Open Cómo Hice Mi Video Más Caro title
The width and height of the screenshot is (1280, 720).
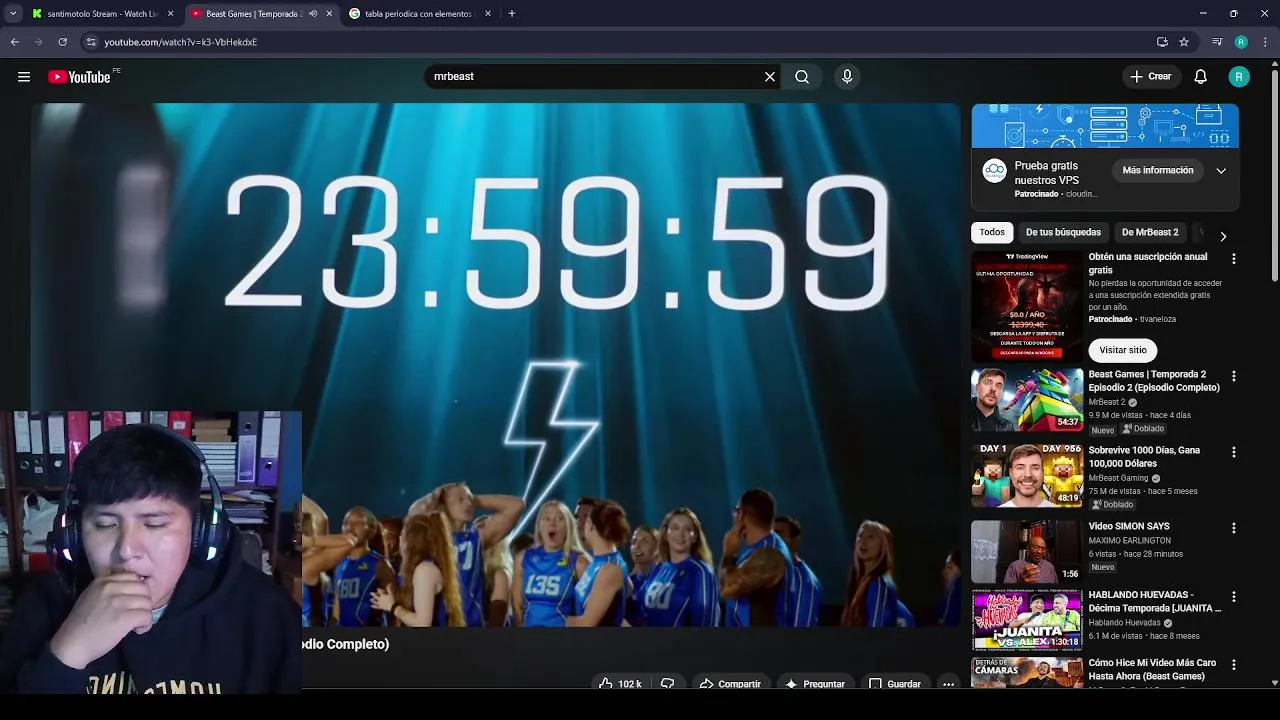point(1152,669)
